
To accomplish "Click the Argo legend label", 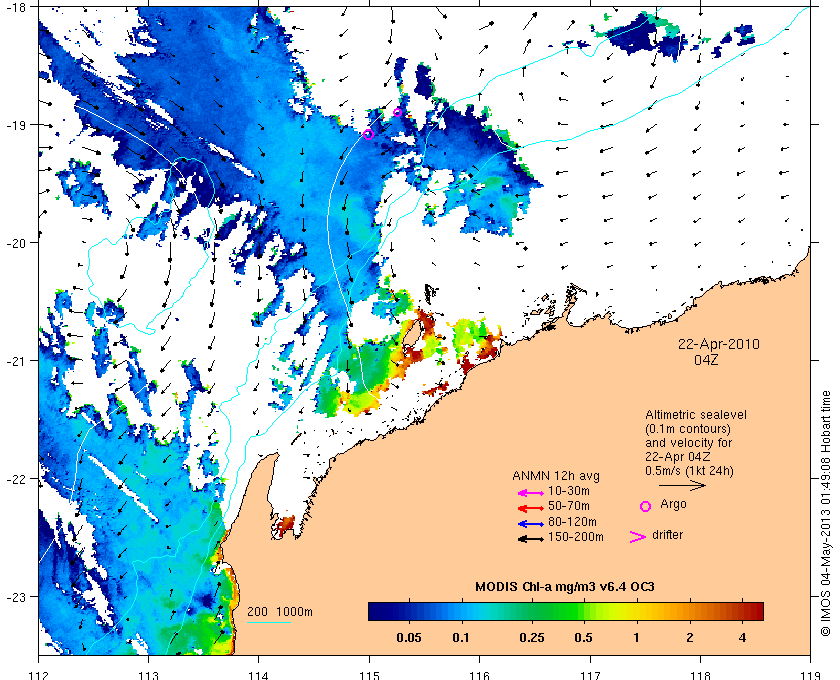I will pos(673,504).
